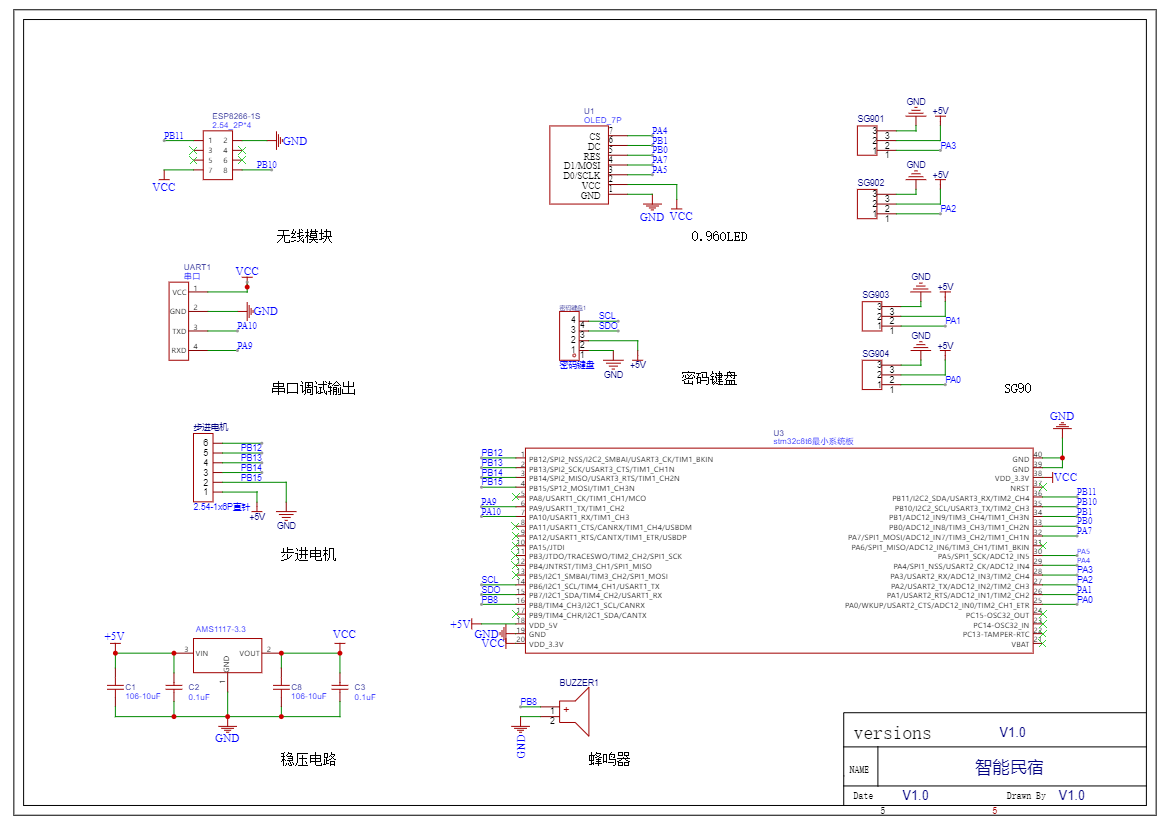1170x825 pixels.
Task: Select the OLED_7P component body
Action: tap(579, 165)
